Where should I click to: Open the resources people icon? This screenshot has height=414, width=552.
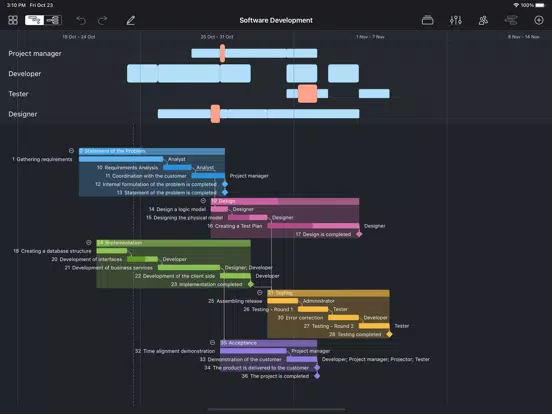pos(483,20)
